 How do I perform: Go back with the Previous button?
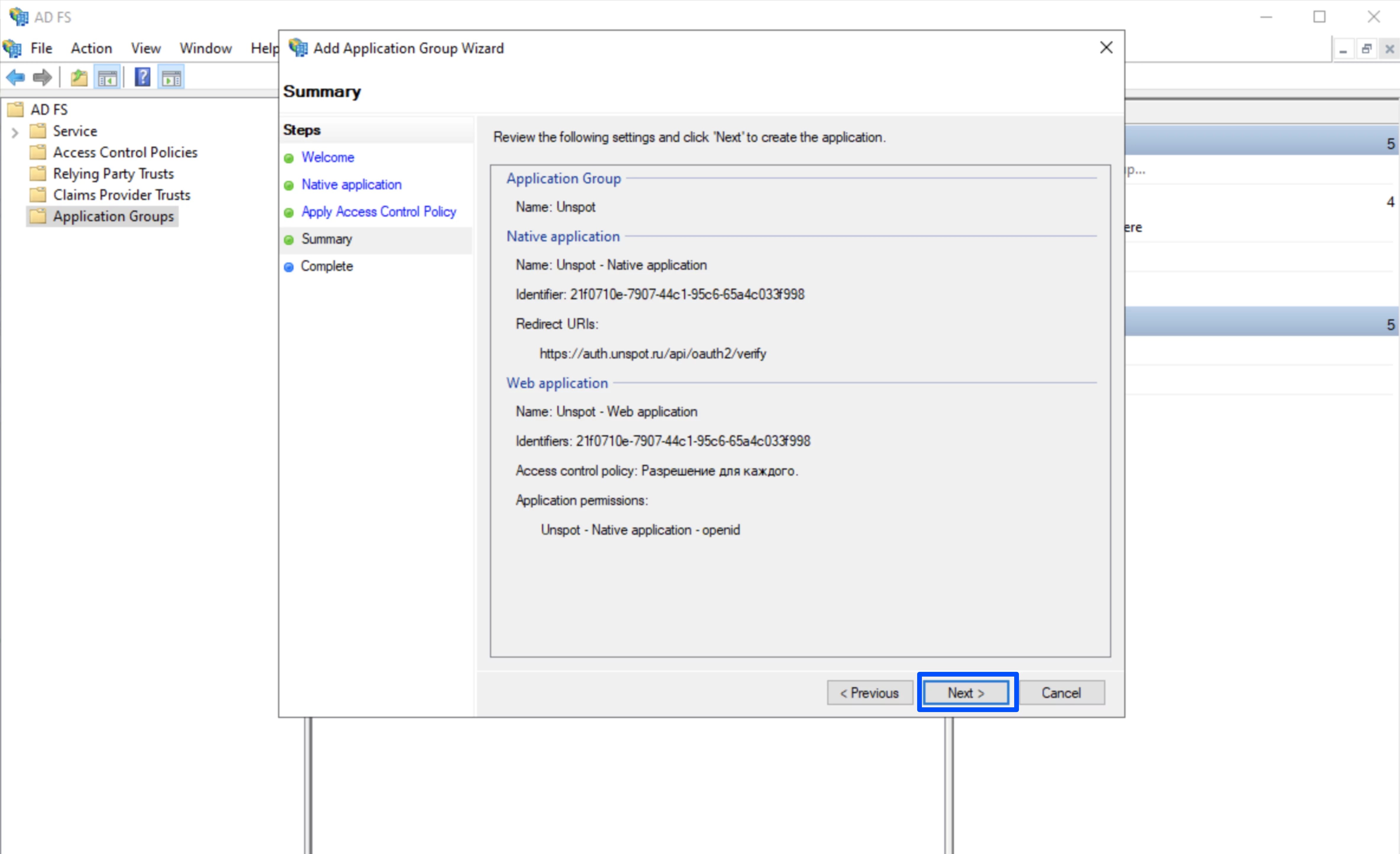(869, 693)
